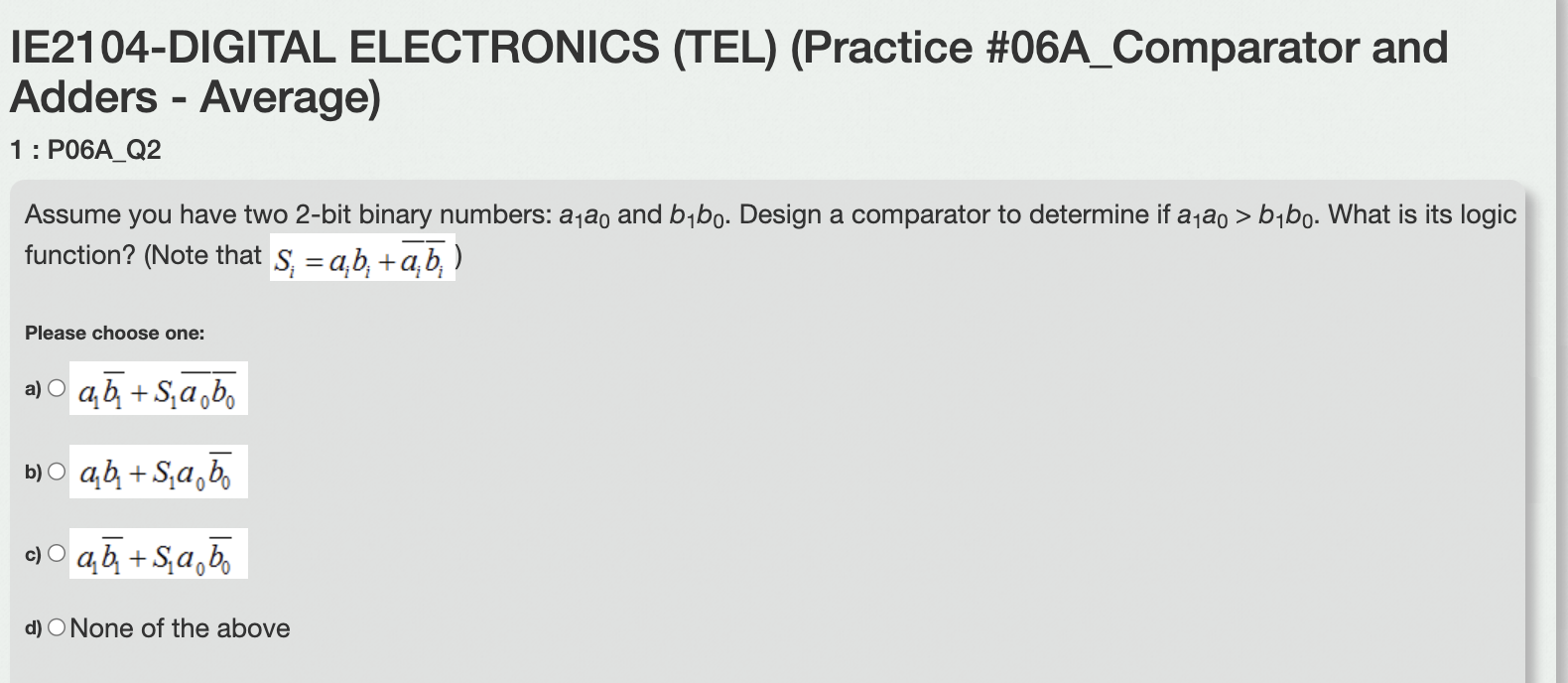The width and height of the screenshot is (1568, 683).
Task: Choose the 'None of the above' option
Action: tap(57, 626)
